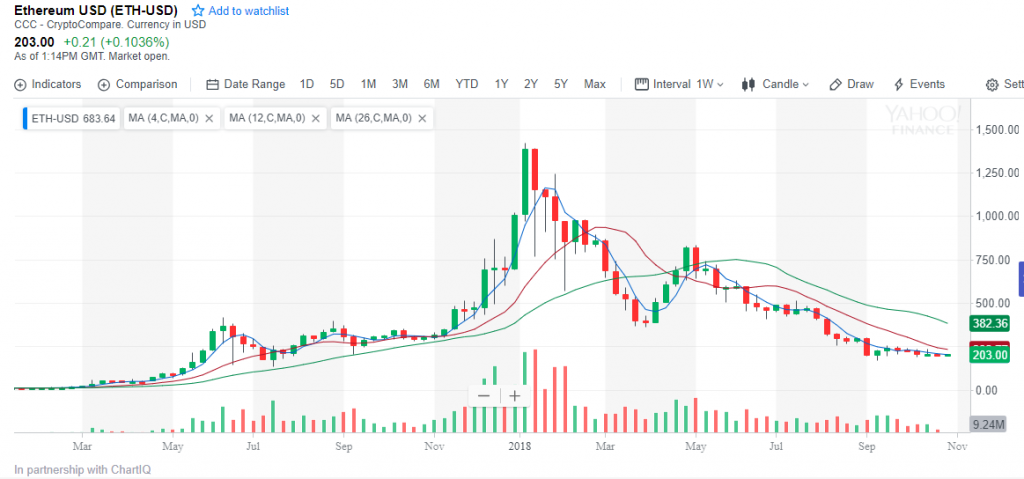Screen dimensions: 1024x479
Task: Click the Nov label at axis end
Action: click(x=957, y=448)
